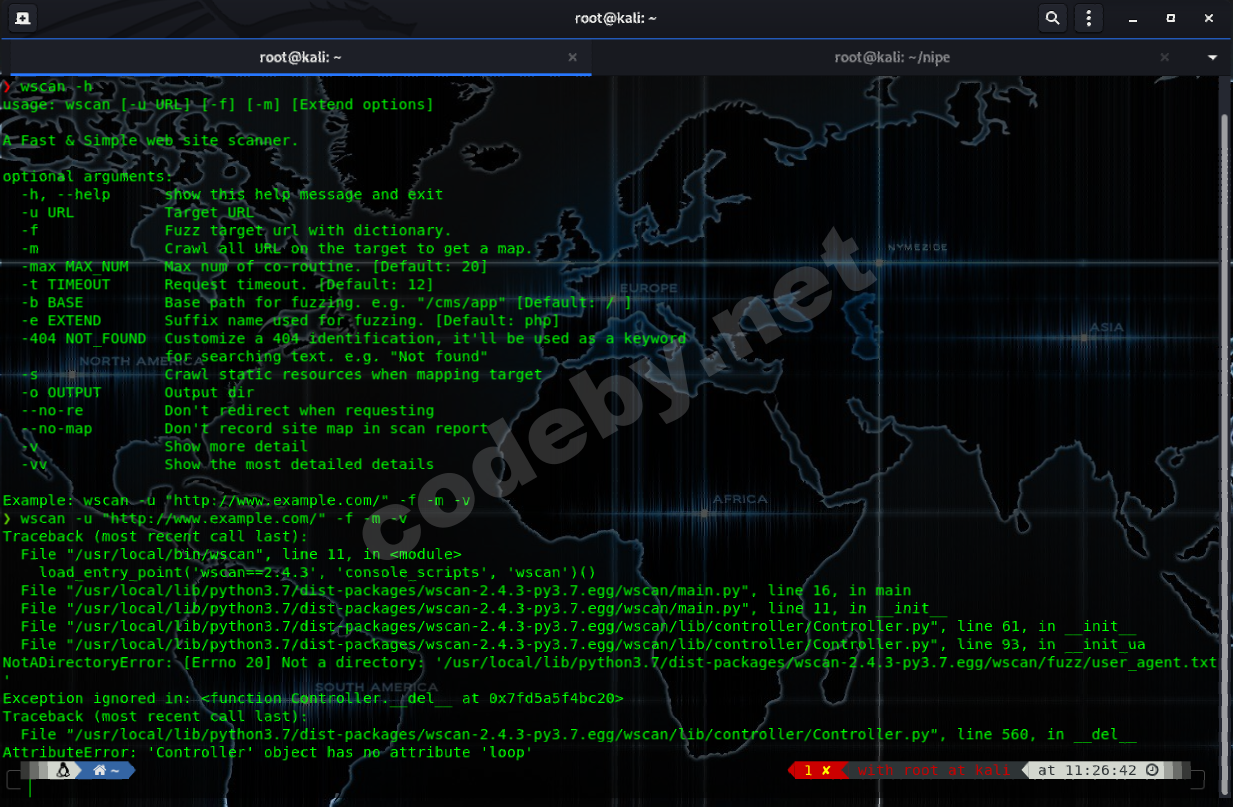
Task: Click the 'NotADirectoryError' line
Action: click(610, 662)
